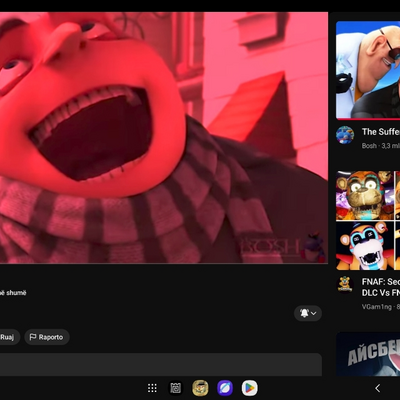The height and width of the screenshot is (400, 400).
Task: Open the app drawer grid icon
Action: pos(152,388)
